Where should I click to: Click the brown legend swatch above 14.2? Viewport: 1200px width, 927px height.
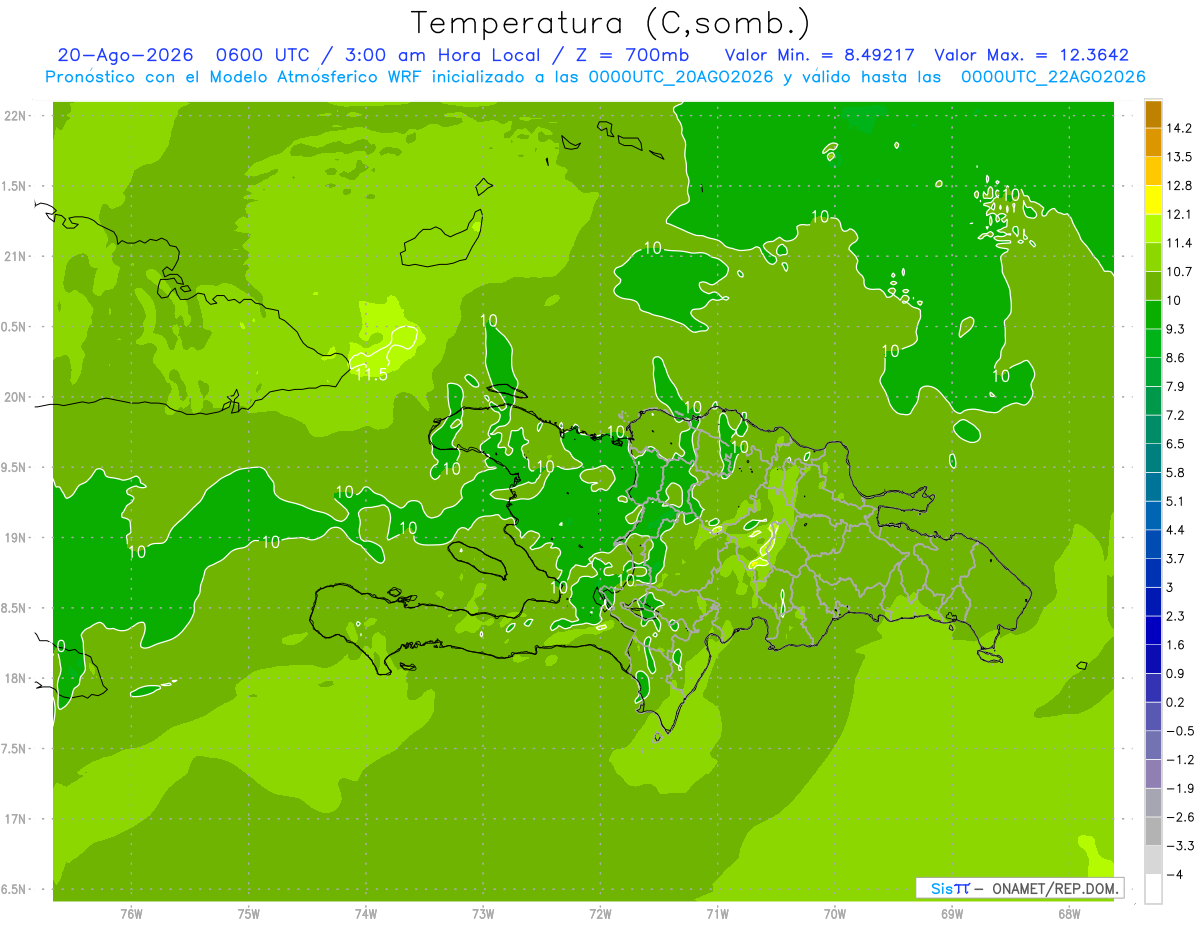point(1153,114)
